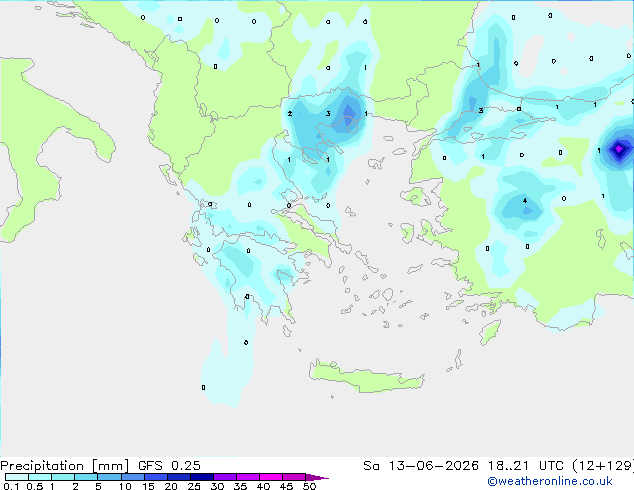The width and height of the screenshot is (634, 490).
Task: Click the legend swatch between 40 and 45
Action: tap(271, 477)
